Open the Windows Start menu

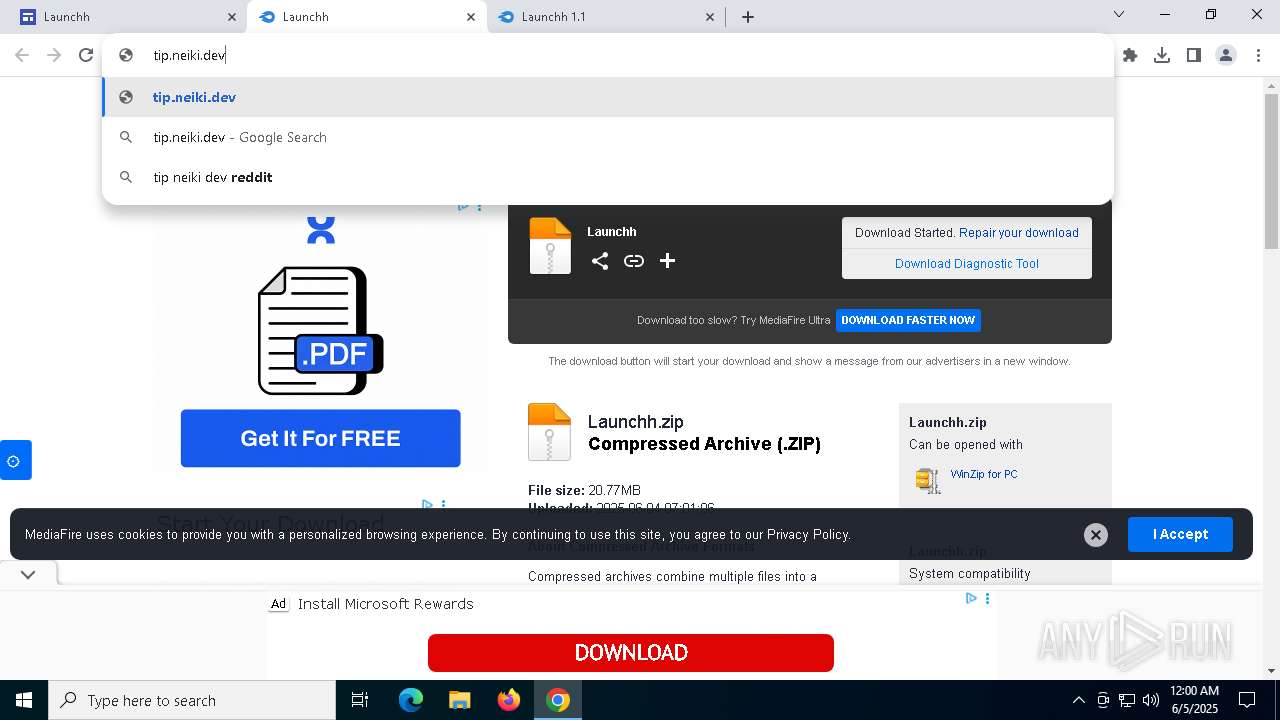click(24, 700)
